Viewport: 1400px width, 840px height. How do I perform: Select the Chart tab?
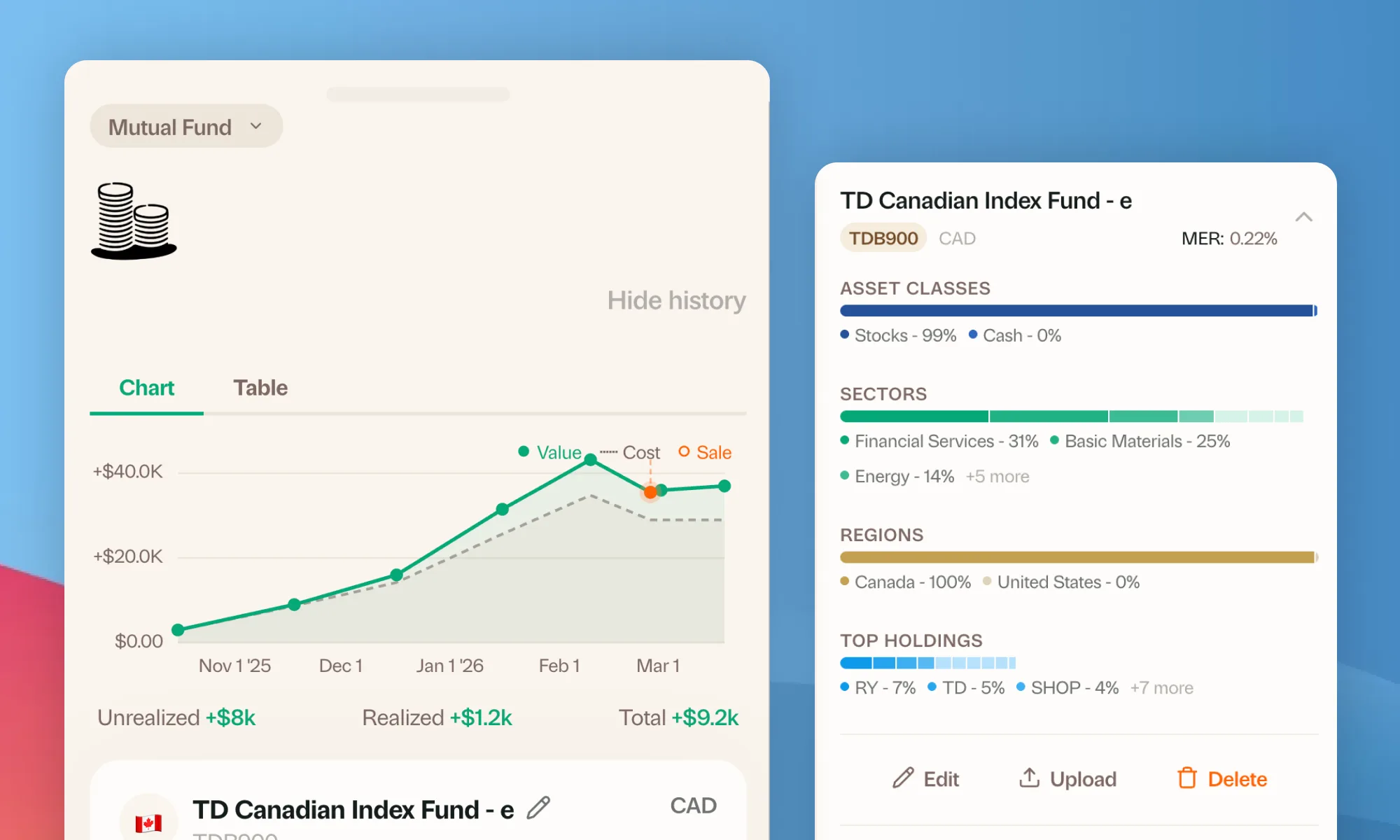click(x=146, y=387)
